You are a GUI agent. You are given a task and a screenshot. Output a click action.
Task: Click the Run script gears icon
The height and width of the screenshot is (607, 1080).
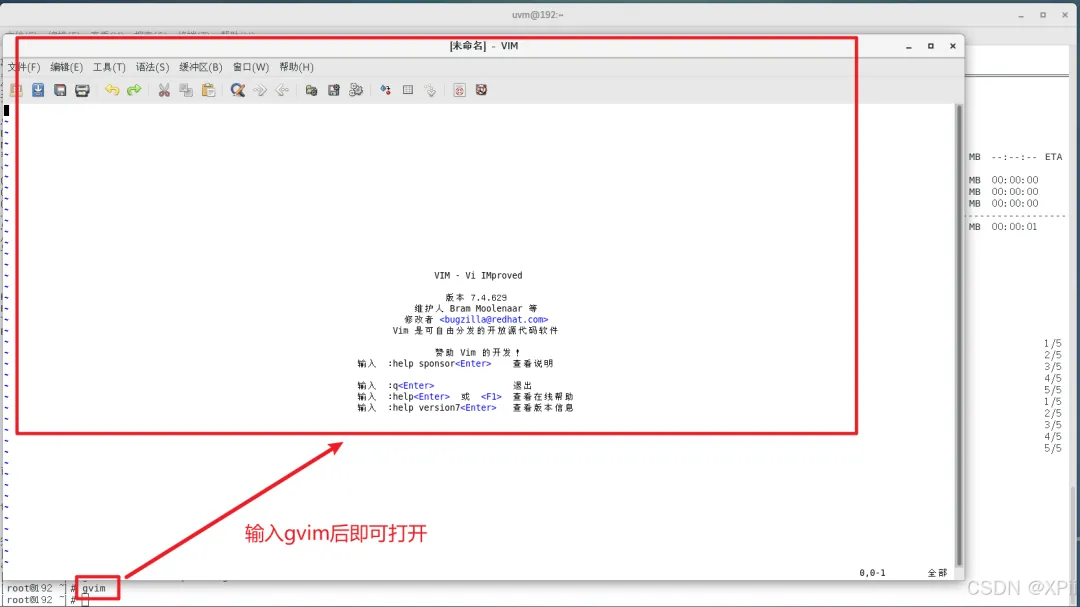[355, 90]
